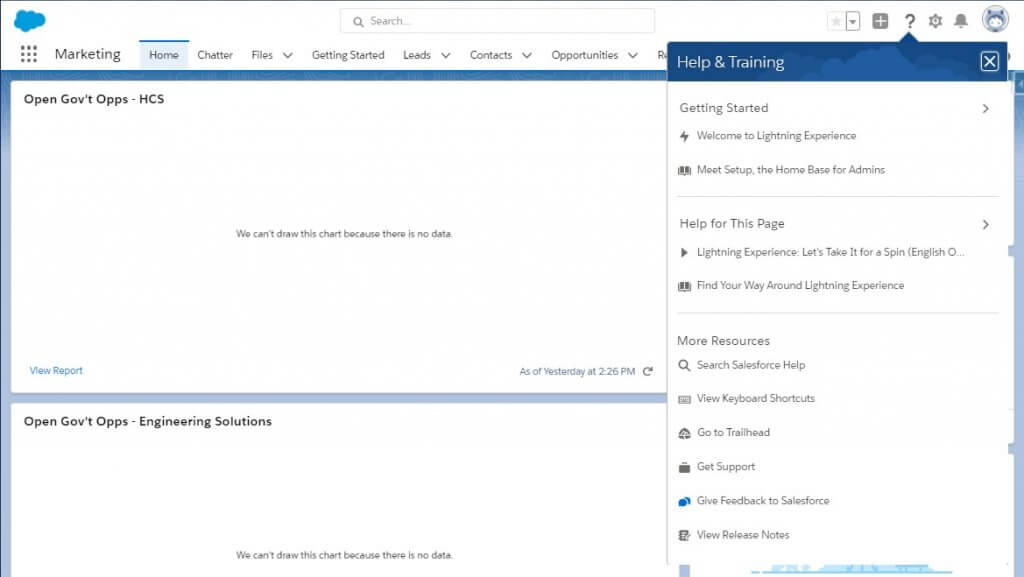Click the Salesforce cloud logo
Screen dimensions: 1024x577
pos(29,20)
